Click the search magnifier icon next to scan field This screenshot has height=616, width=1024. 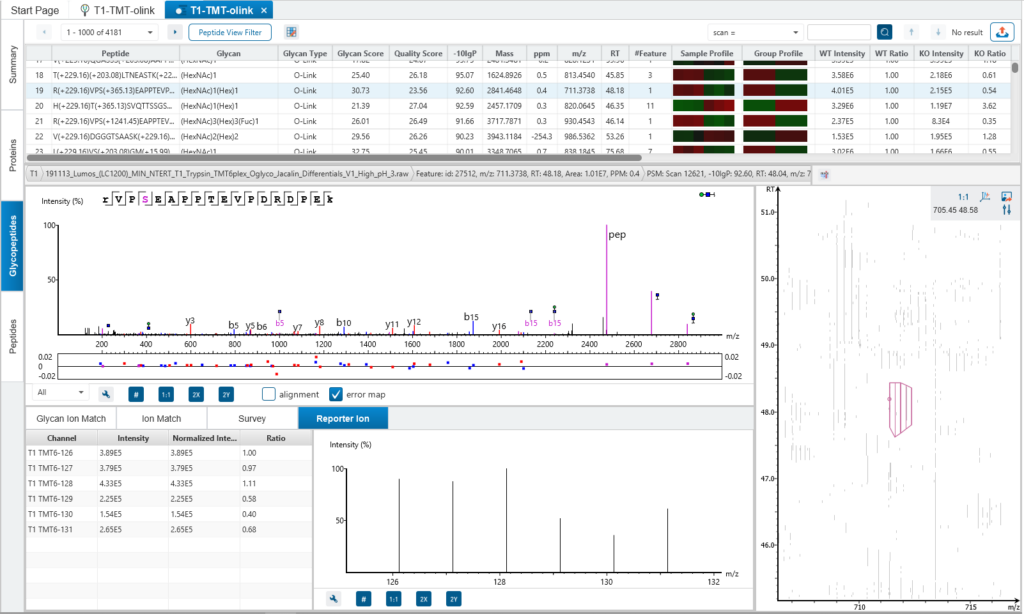pos(885,31)
